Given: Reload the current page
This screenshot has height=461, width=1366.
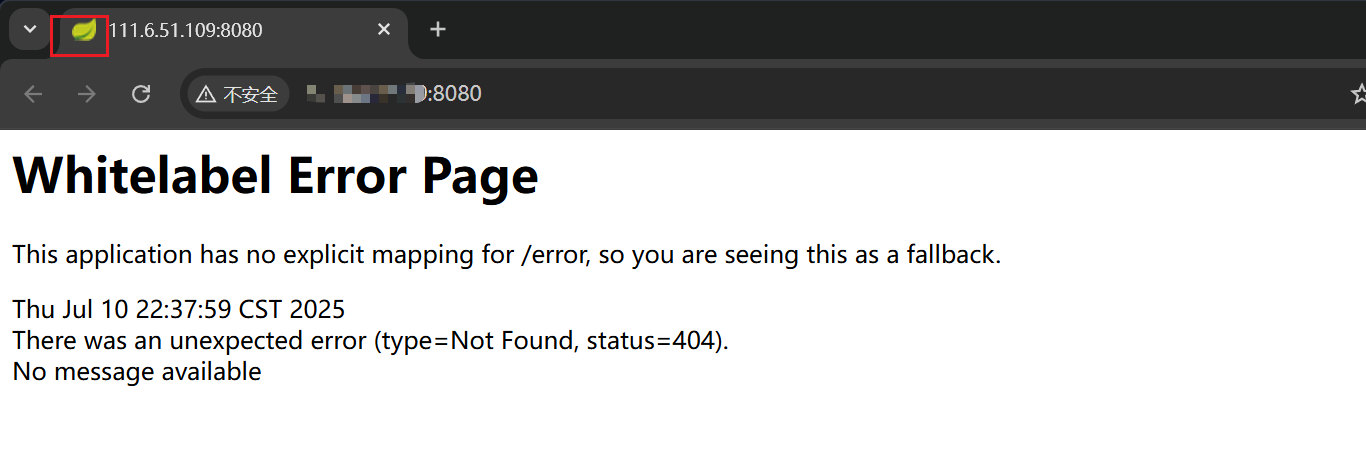Looking at the screenshot, I should click(141, 94).
